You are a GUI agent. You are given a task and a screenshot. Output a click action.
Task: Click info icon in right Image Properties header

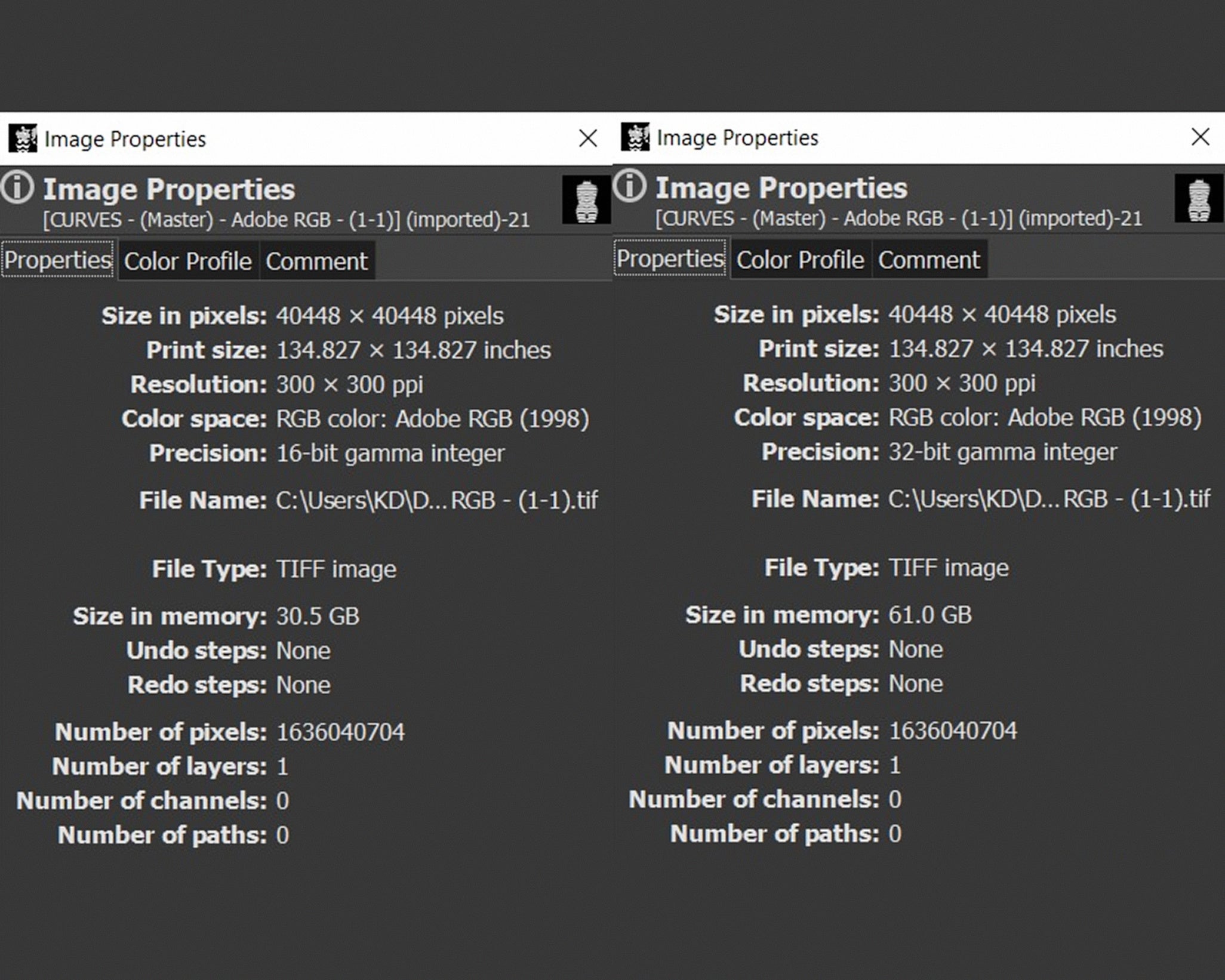630,186
